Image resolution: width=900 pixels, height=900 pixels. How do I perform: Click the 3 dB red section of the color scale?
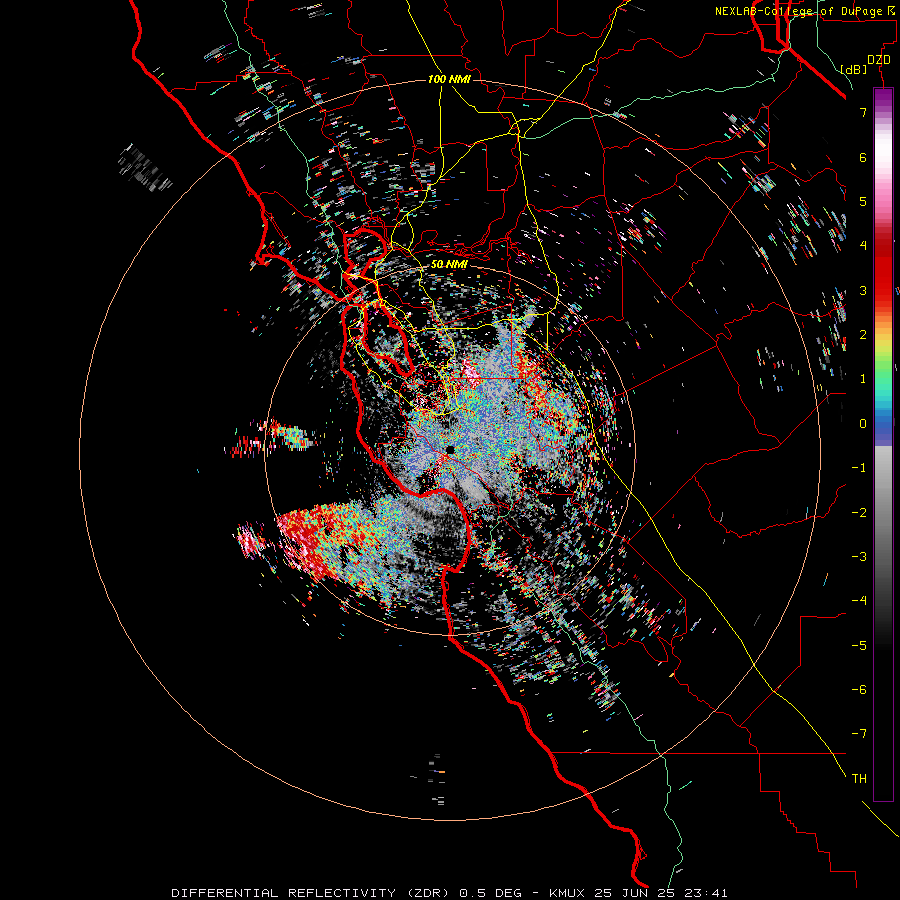pos(883,290)
